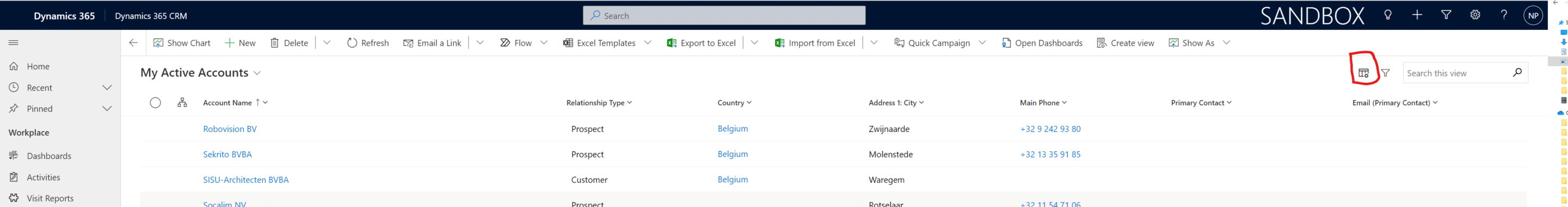Open the Settings gear icon
The width and height of the screenshot is (1568, 207).
(x=1475, y=15)
